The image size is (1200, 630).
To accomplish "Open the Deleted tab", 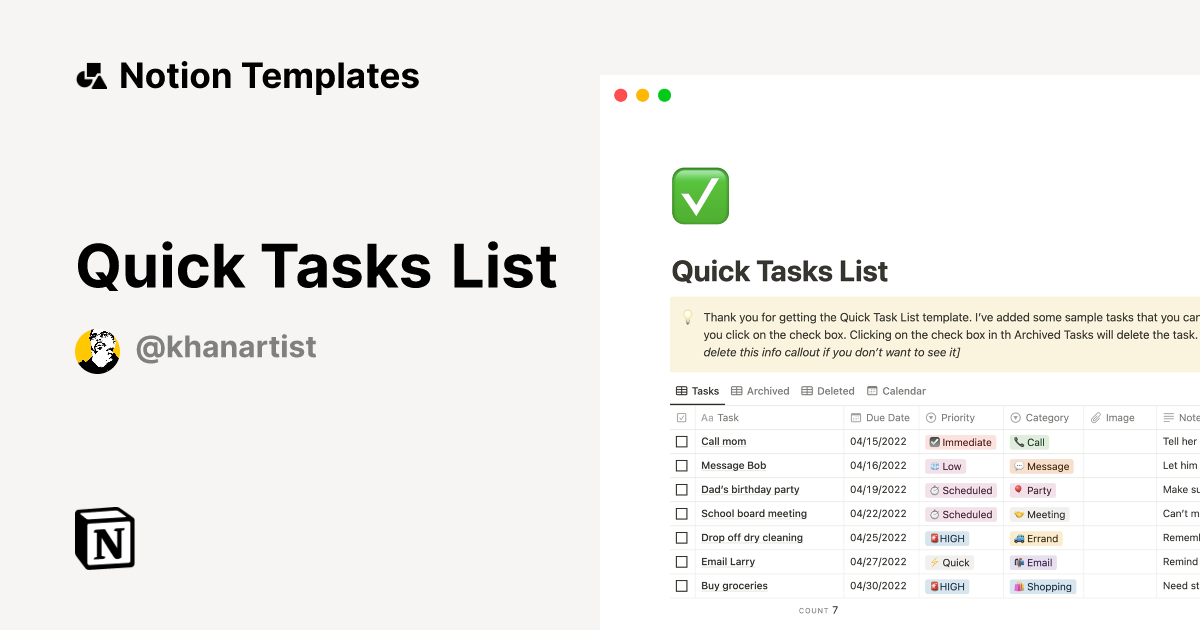I will [x=834, y=390].
